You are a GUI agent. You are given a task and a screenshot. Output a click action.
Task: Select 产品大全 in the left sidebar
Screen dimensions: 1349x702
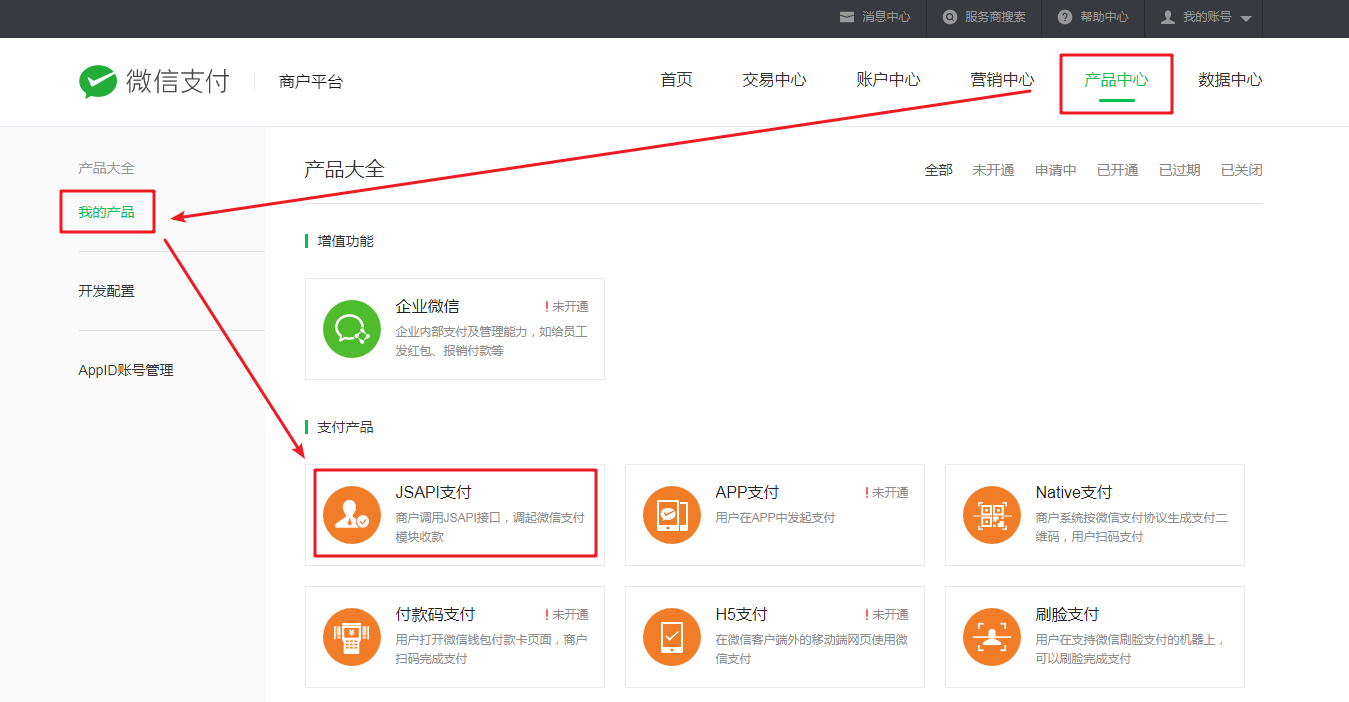[106, 168]
